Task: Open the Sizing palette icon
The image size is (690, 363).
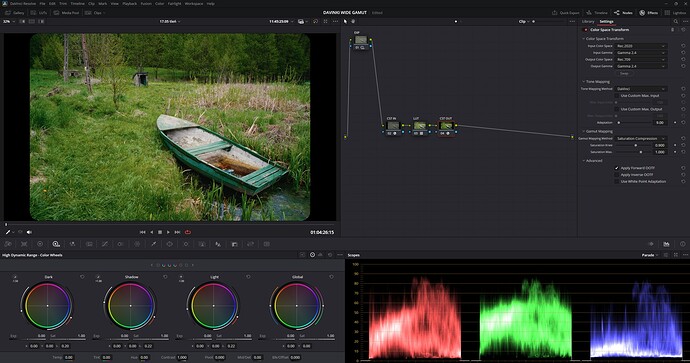Action: pos(250,244)
